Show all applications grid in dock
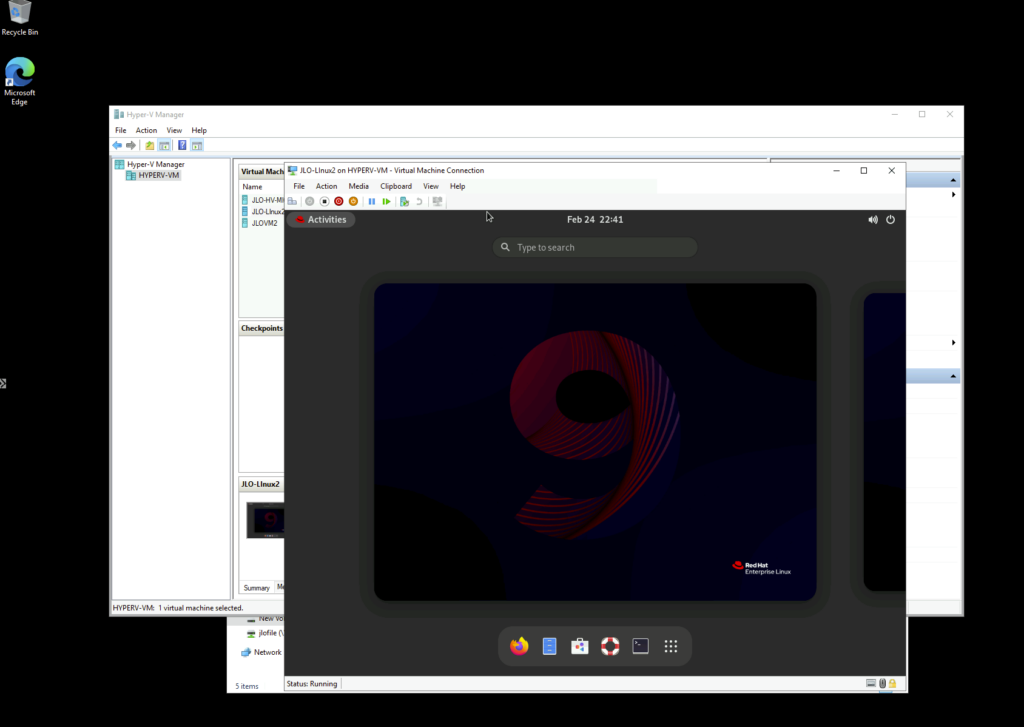Screen dimensions: 1024x727 [x=671, y=646]
